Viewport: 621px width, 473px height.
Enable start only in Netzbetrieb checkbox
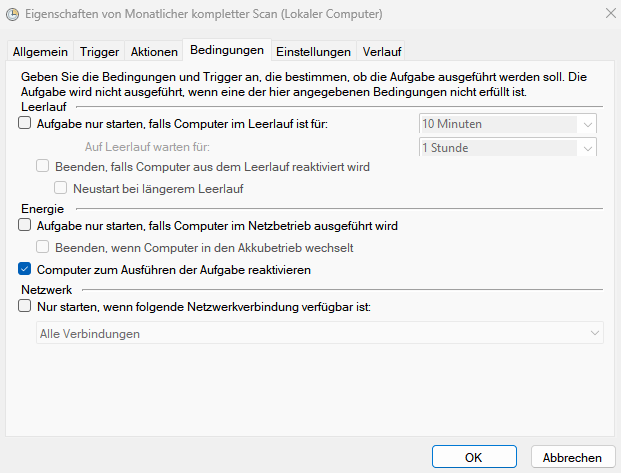pyautogui.click(x=25, y=225)
